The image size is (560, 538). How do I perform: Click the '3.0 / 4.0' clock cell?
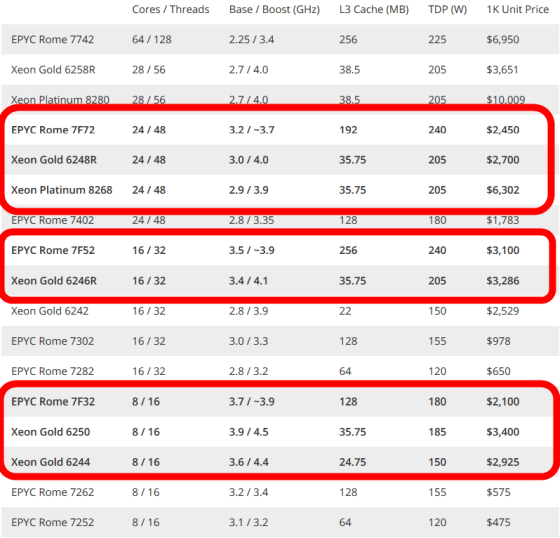click(x=249, y=160)
